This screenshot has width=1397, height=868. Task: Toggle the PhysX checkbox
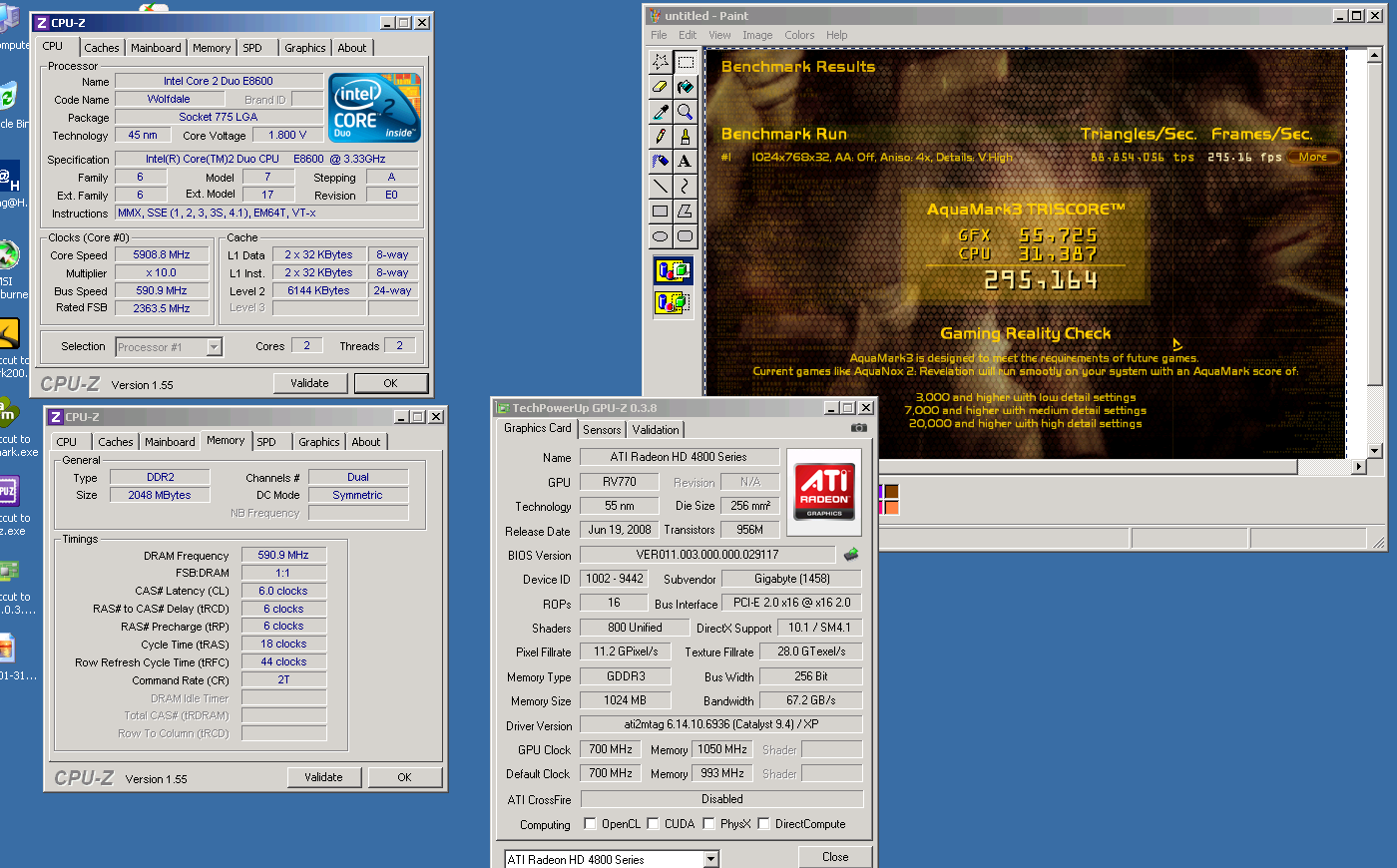(708, 824)
